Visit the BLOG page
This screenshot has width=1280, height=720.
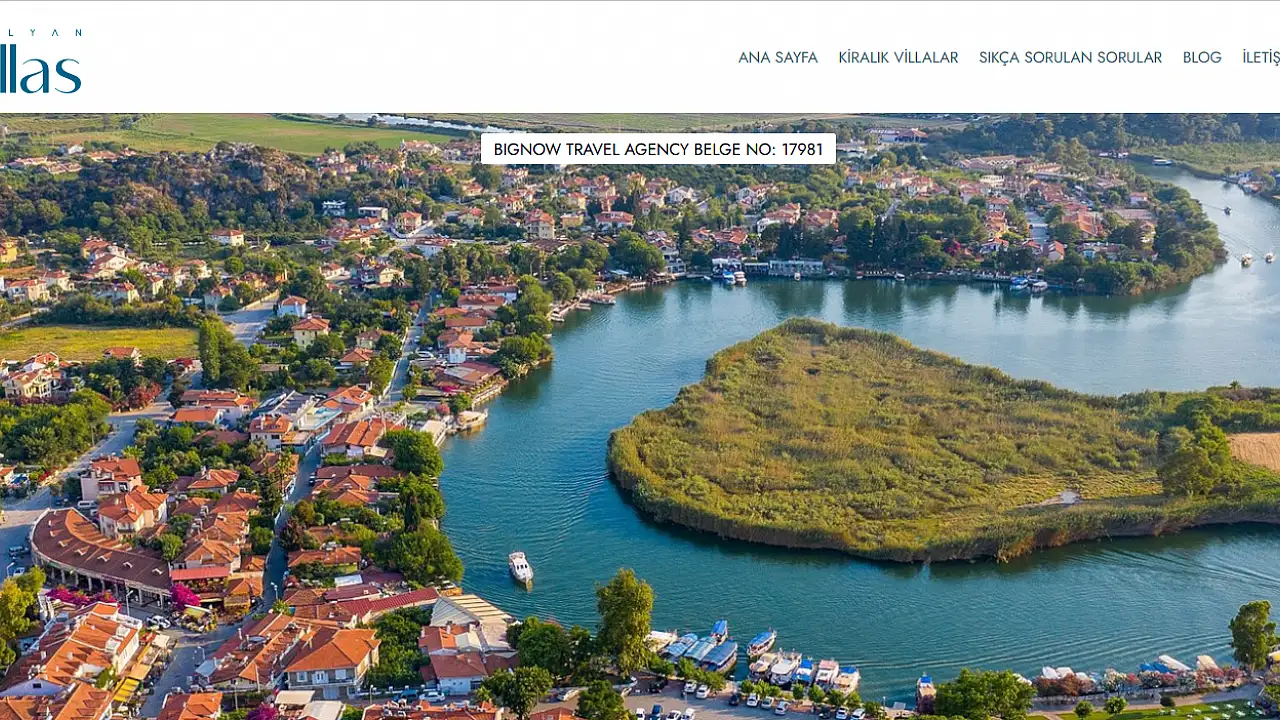click(1202, 58)
